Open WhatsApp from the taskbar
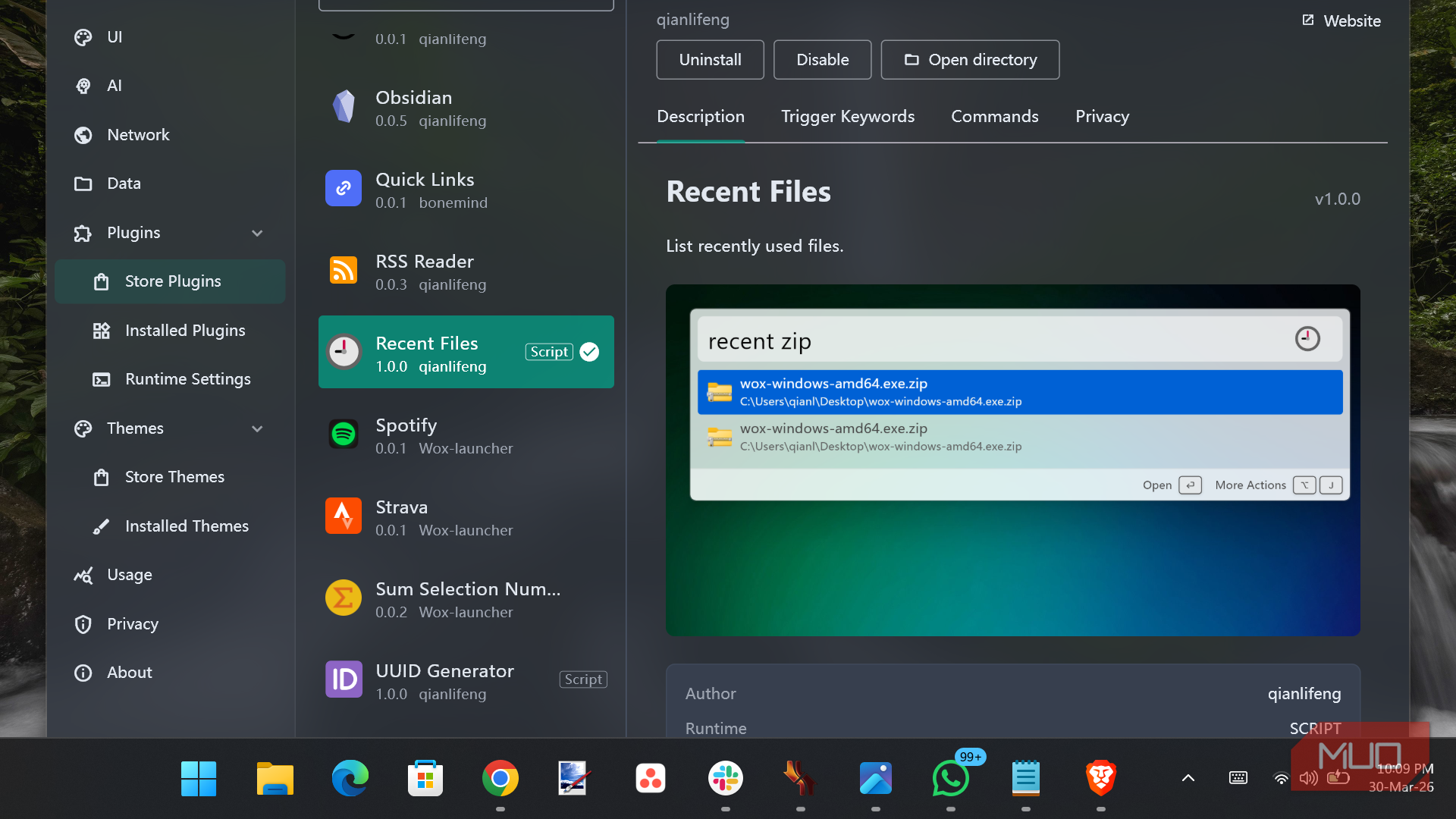The width and height of the screenshot is (1456, 819). tap(950, 779)
